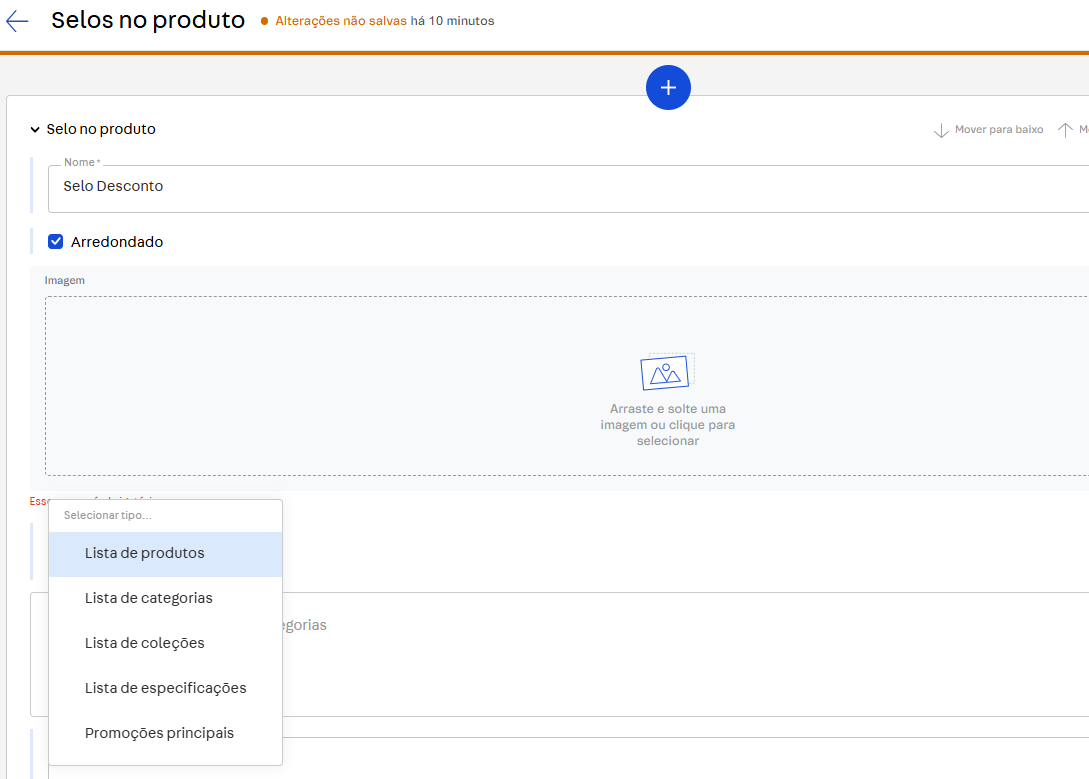Click the Selecionar tipo search field

point(165,516)
